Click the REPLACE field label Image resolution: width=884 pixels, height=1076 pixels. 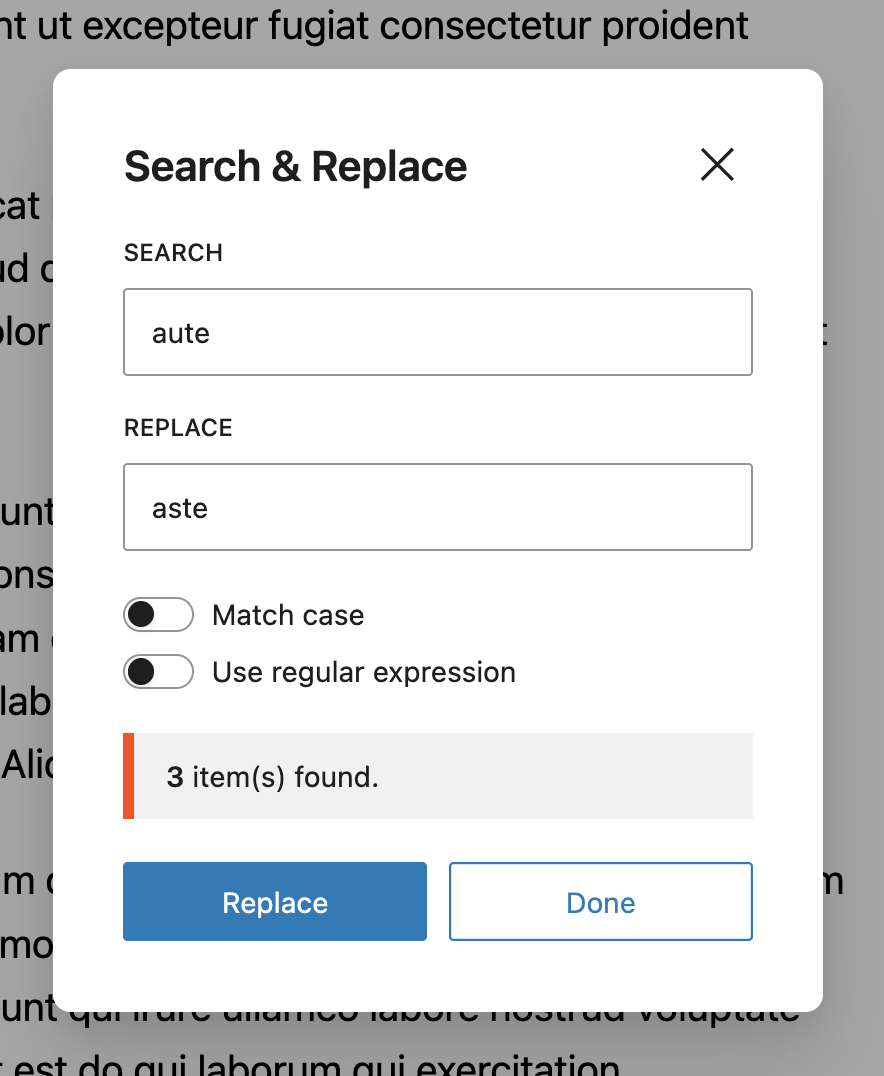click(178, 428)
